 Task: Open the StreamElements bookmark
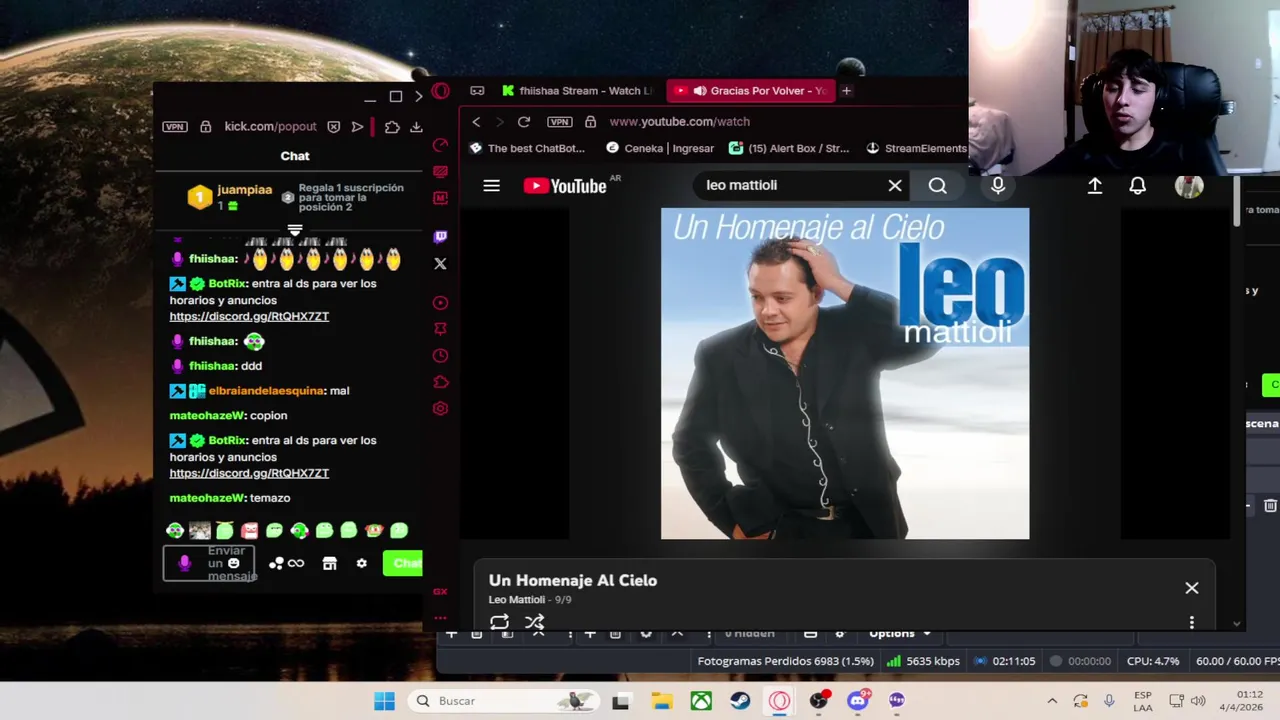pyautogui.click(x=916, y=148)
